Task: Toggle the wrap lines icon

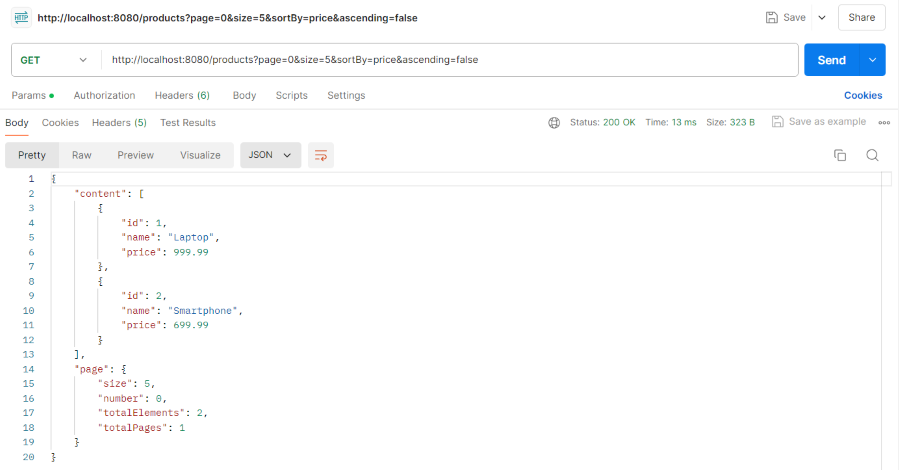Action: (321, 155)
